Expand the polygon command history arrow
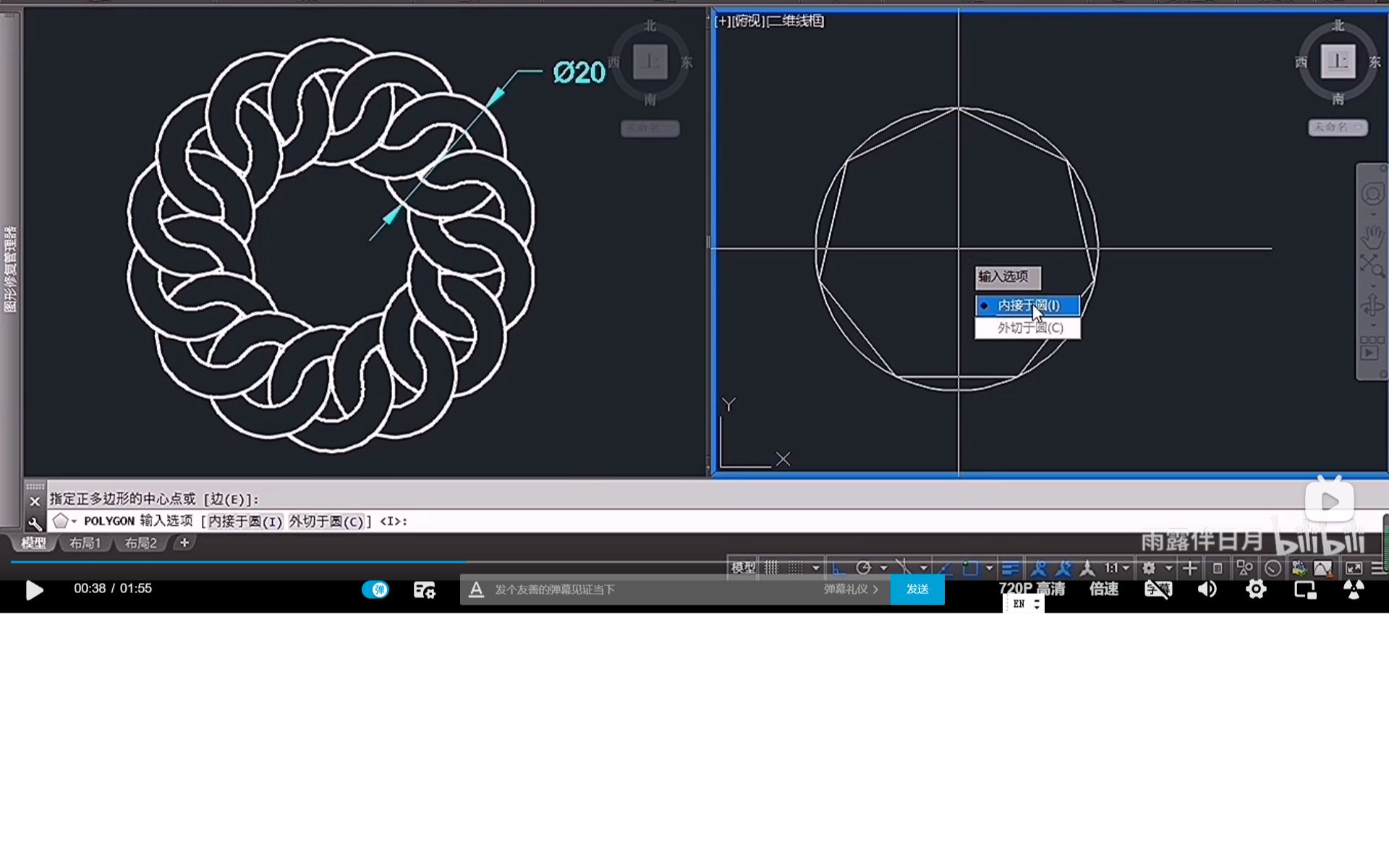Screen dimensions: 1389x868 coord(74,522)
